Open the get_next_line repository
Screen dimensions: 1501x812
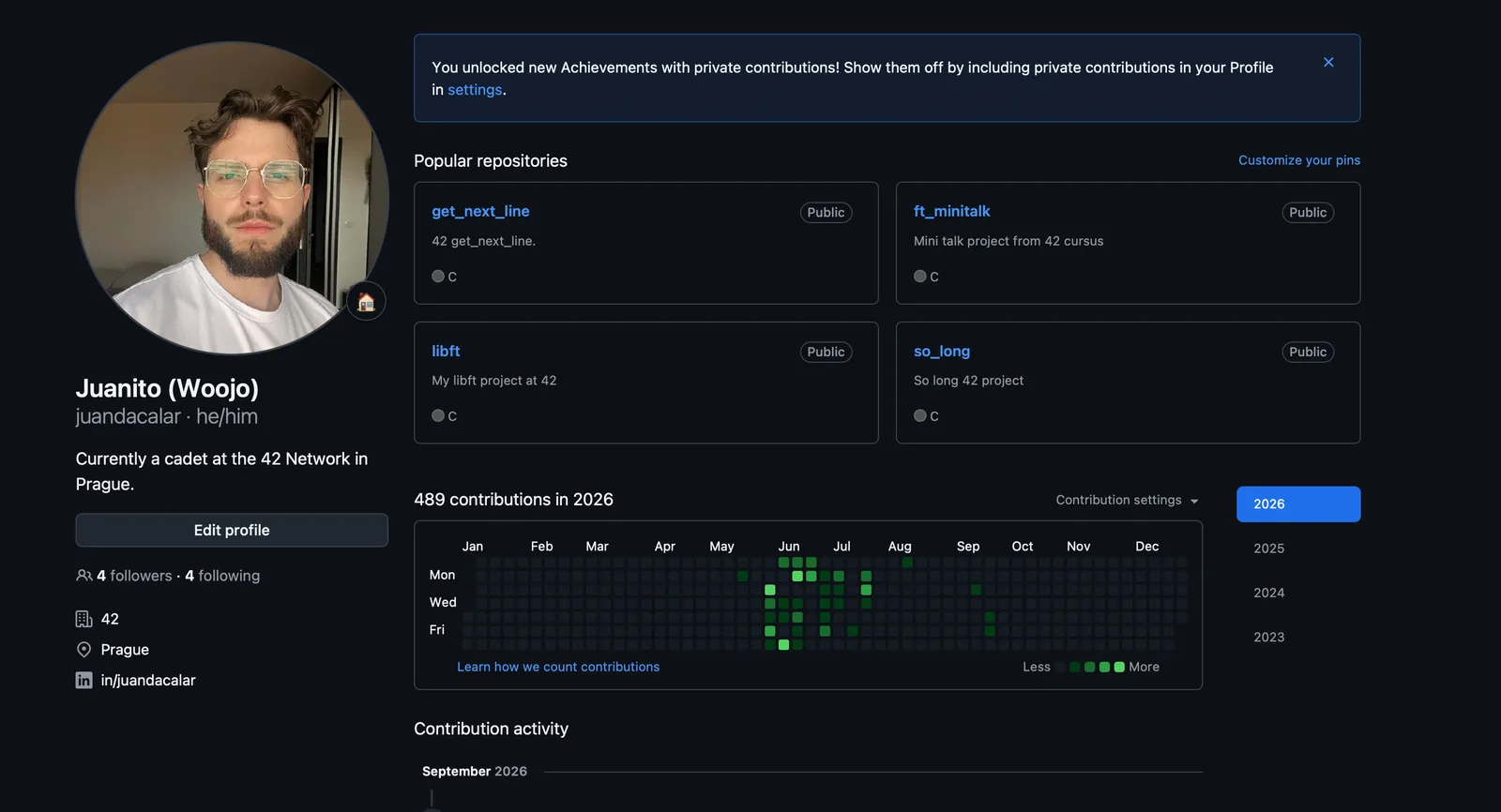[x=480, y=212]
